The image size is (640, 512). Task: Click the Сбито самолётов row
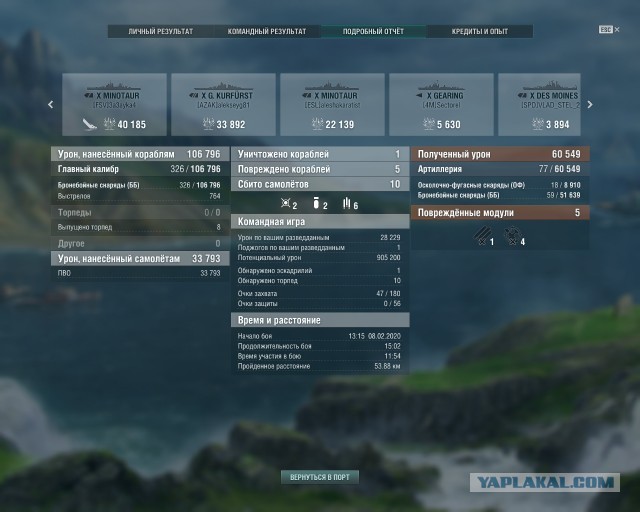(320, 184)
